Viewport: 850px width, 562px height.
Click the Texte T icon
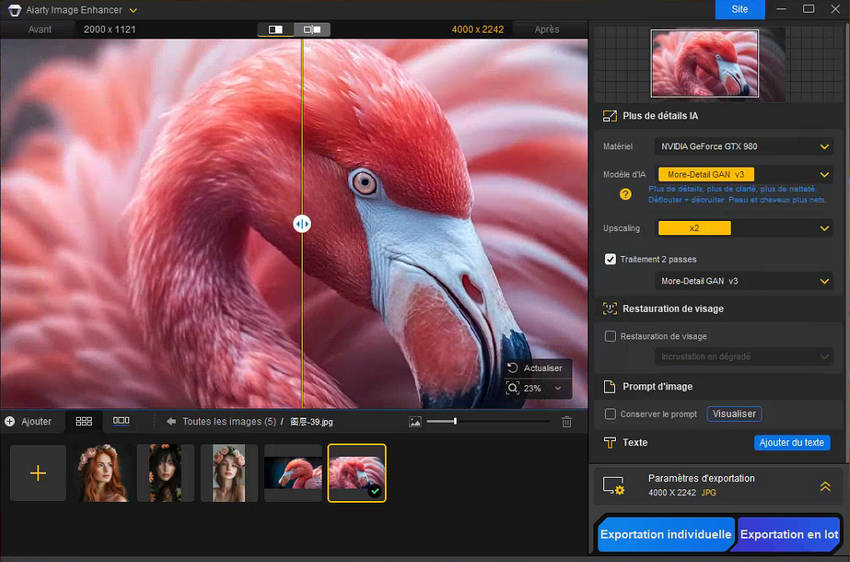point(609,443)
